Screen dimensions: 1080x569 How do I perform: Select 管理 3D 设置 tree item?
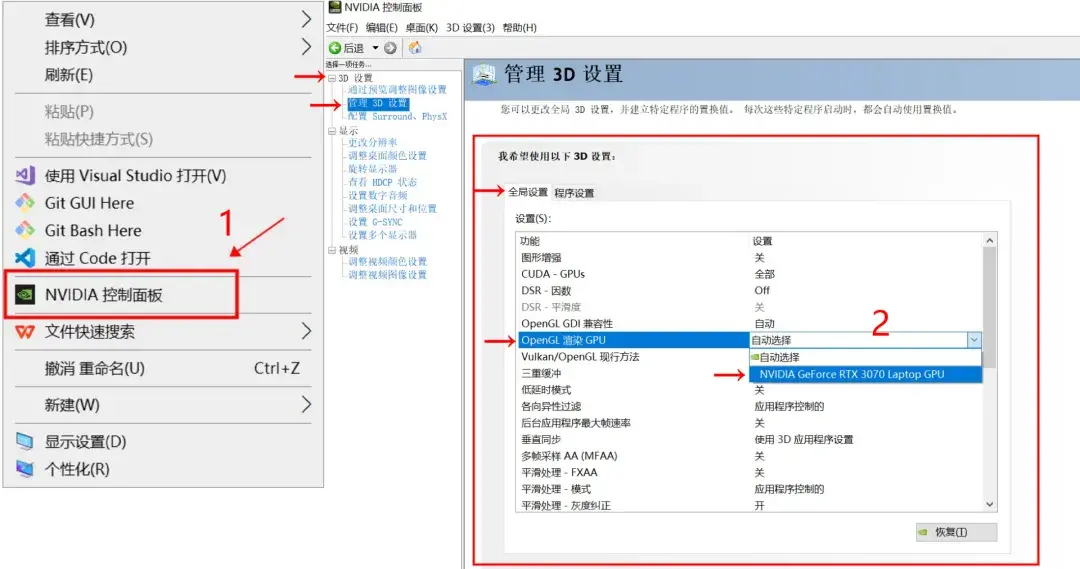coord(377,103)
